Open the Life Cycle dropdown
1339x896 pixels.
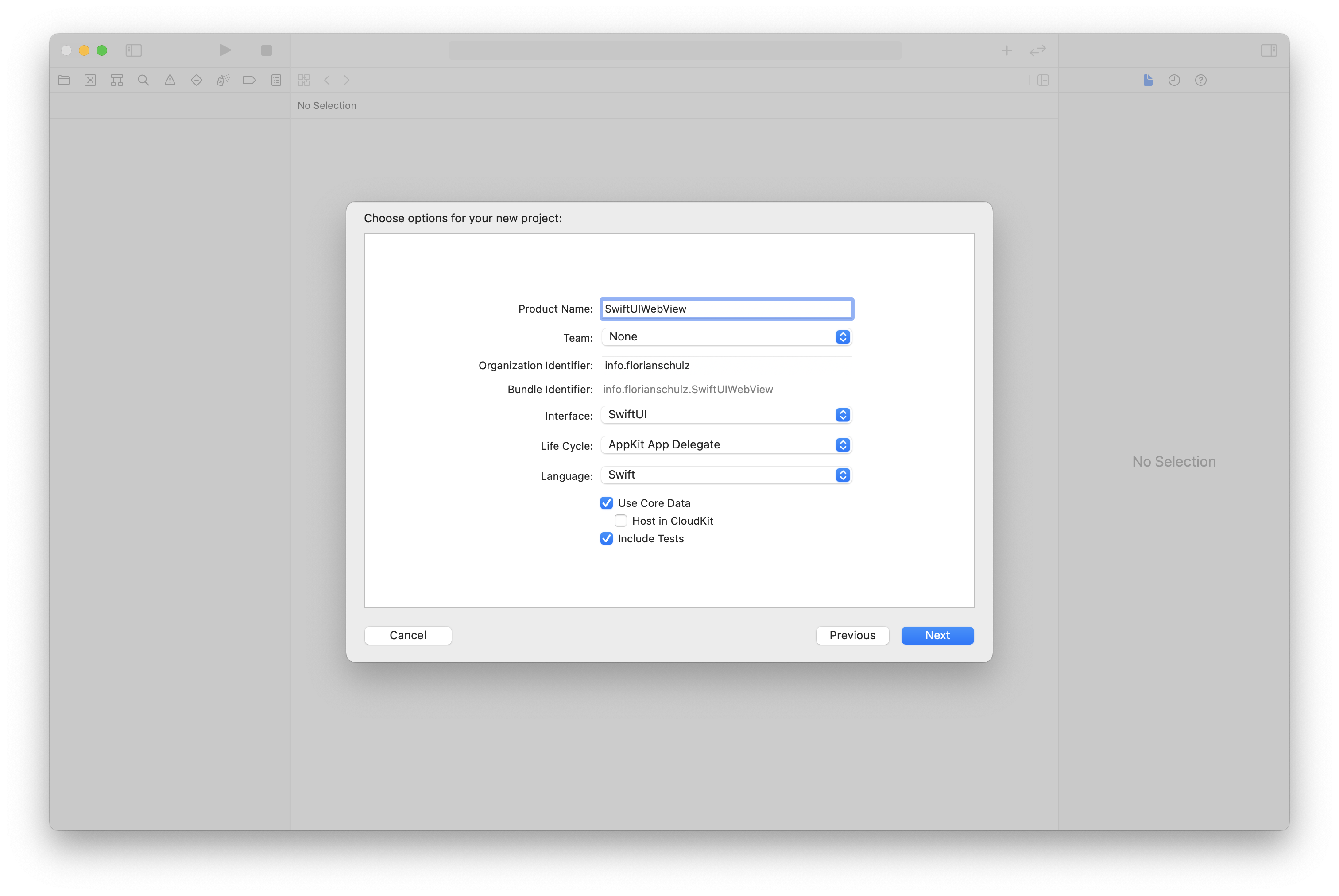pos(726,444)
